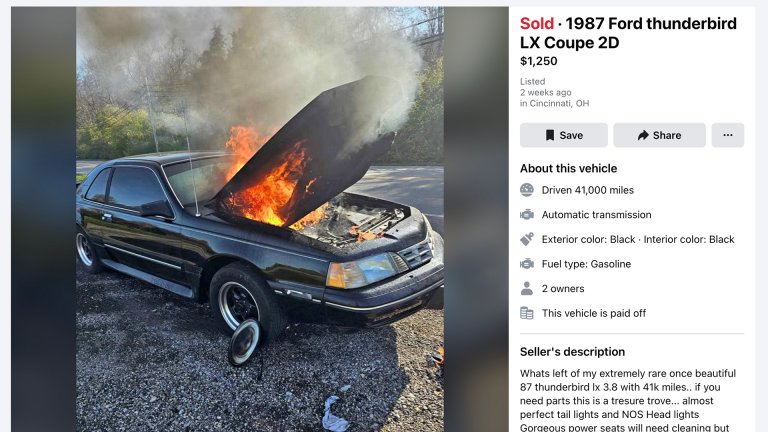Open the three-dots more options button

[x=728, y=135]
